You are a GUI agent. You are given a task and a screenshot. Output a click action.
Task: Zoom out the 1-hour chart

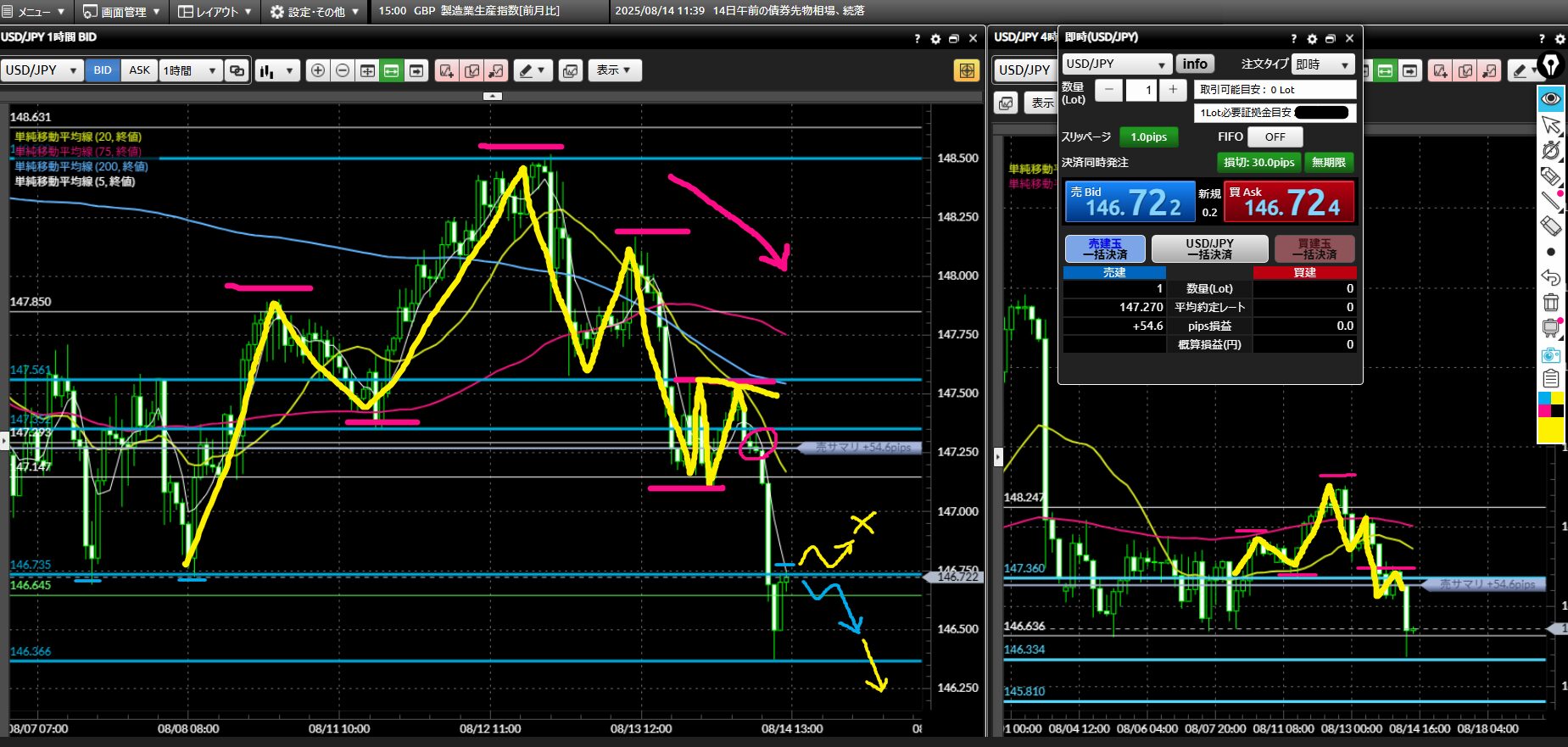click(342, 70)
